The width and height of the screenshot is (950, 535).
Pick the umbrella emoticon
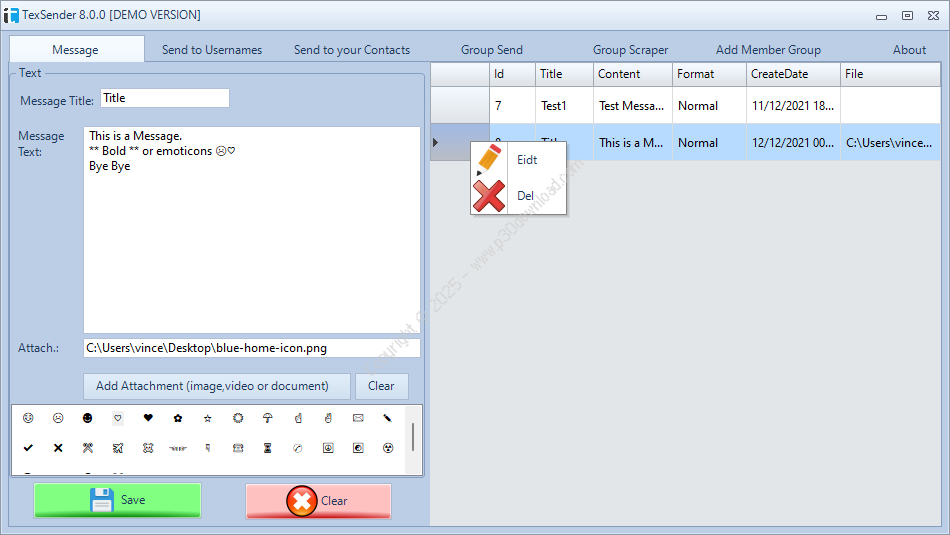(268, 418)
